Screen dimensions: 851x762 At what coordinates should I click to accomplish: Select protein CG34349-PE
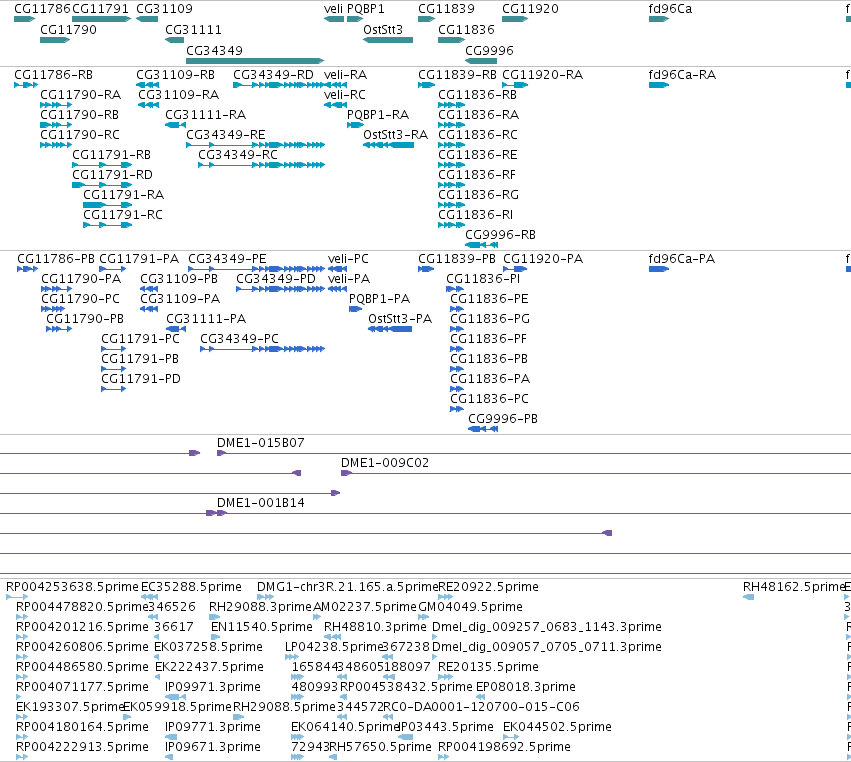[227, 259]
